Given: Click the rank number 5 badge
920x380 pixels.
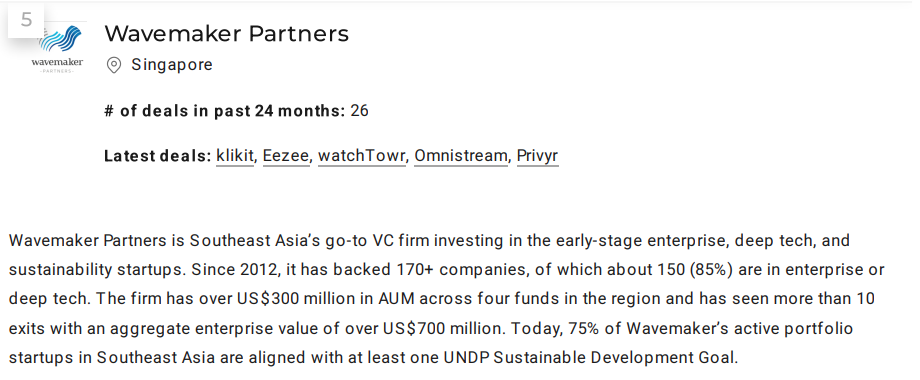Looking at the screenshot, I should coord(26,20).
